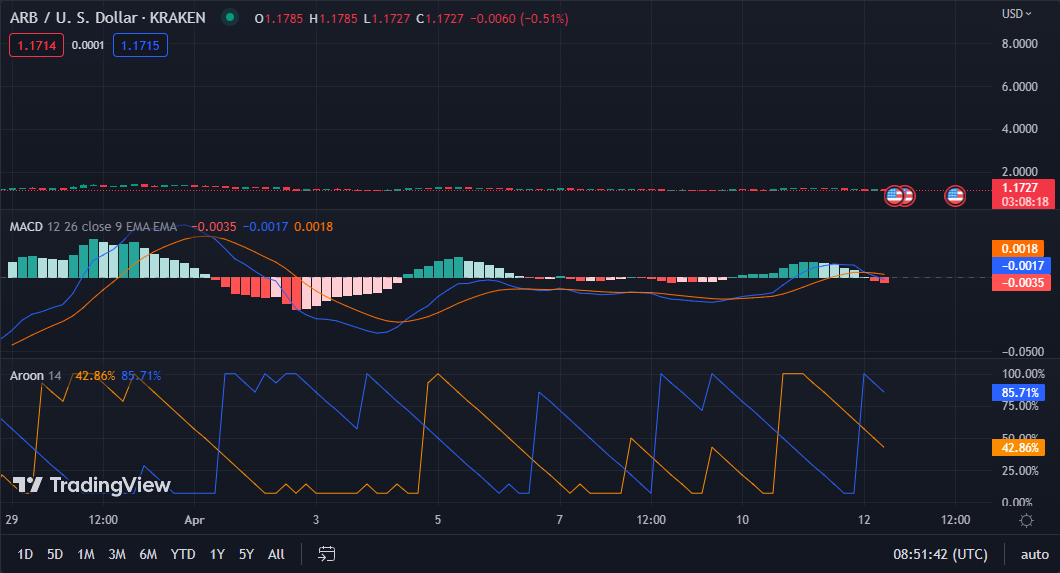Open the USD currency dropdown

pos(1017,14)
